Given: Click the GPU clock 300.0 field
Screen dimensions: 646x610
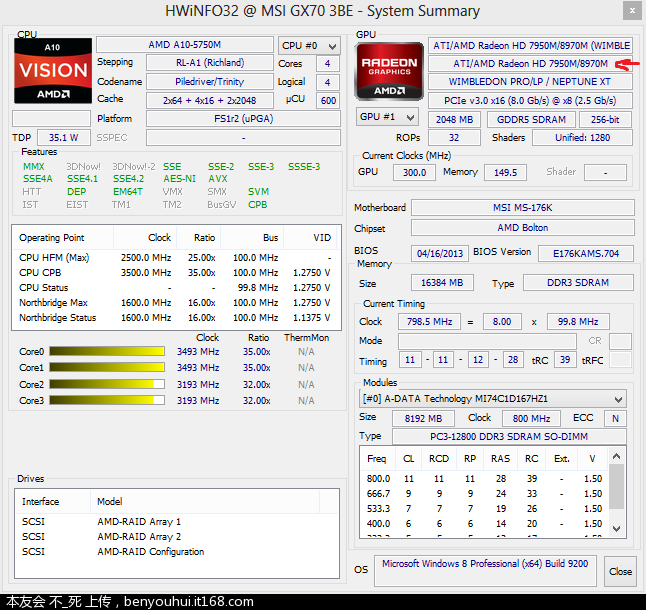Looking at the screenshot, I should click(414, 172).
